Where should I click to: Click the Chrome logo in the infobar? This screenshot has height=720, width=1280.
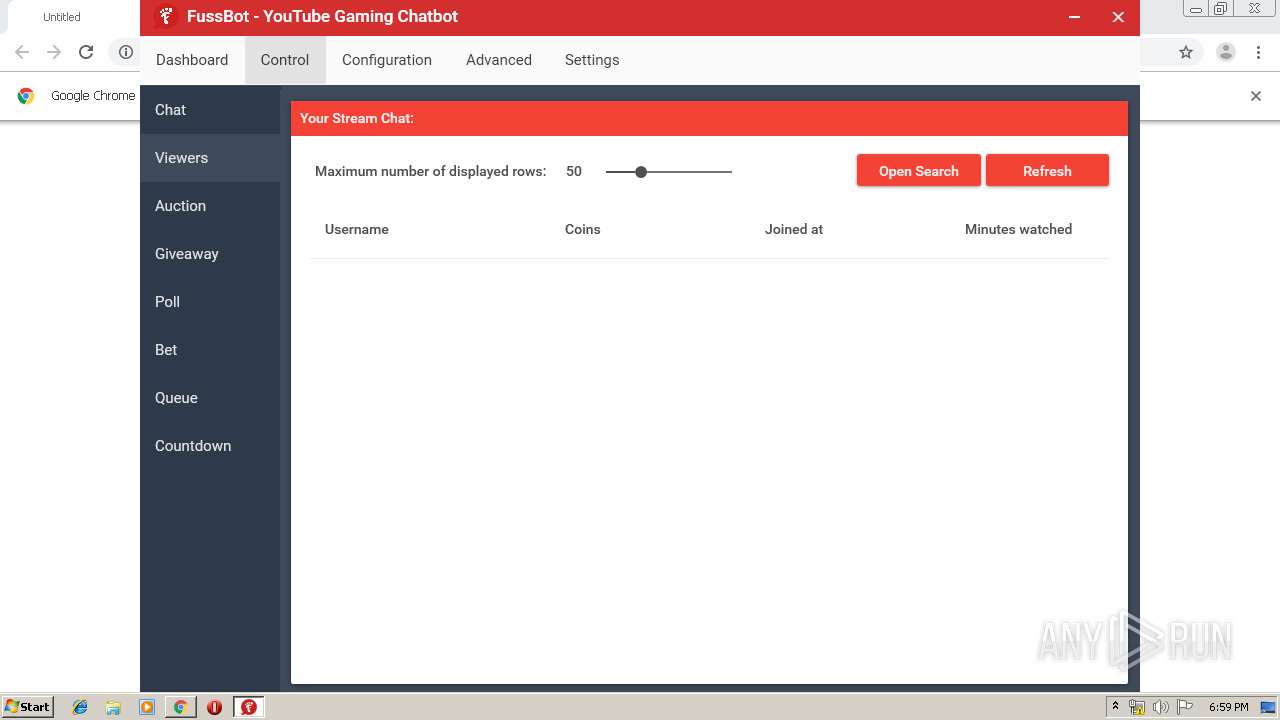point(26,96)
